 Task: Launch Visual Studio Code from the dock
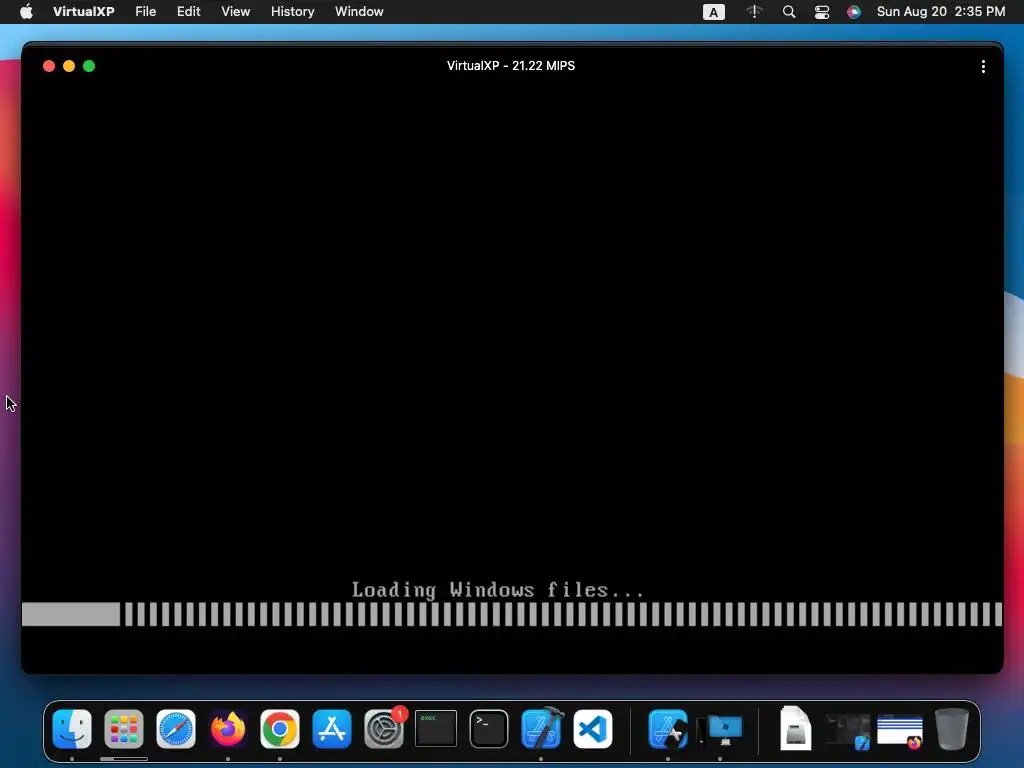593,729
